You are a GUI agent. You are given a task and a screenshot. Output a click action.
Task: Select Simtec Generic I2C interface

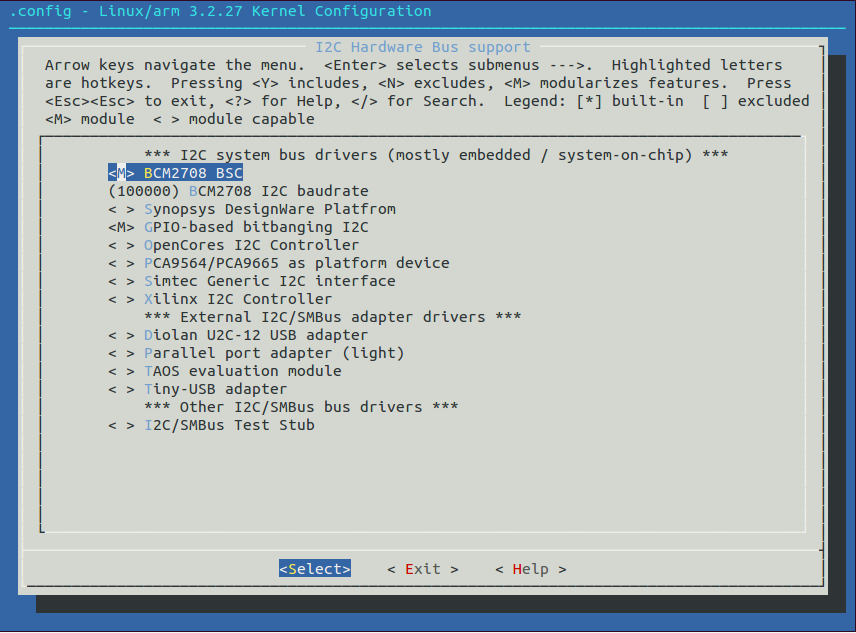269,281
